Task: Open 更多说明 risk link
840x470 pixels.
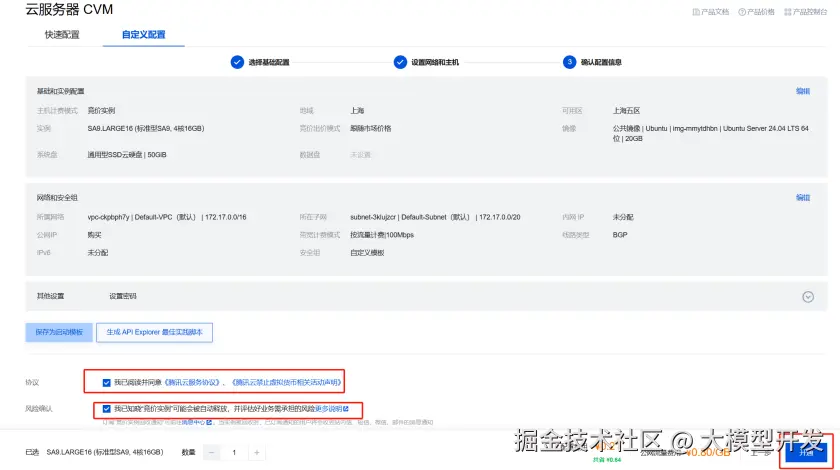Action: 332,409
